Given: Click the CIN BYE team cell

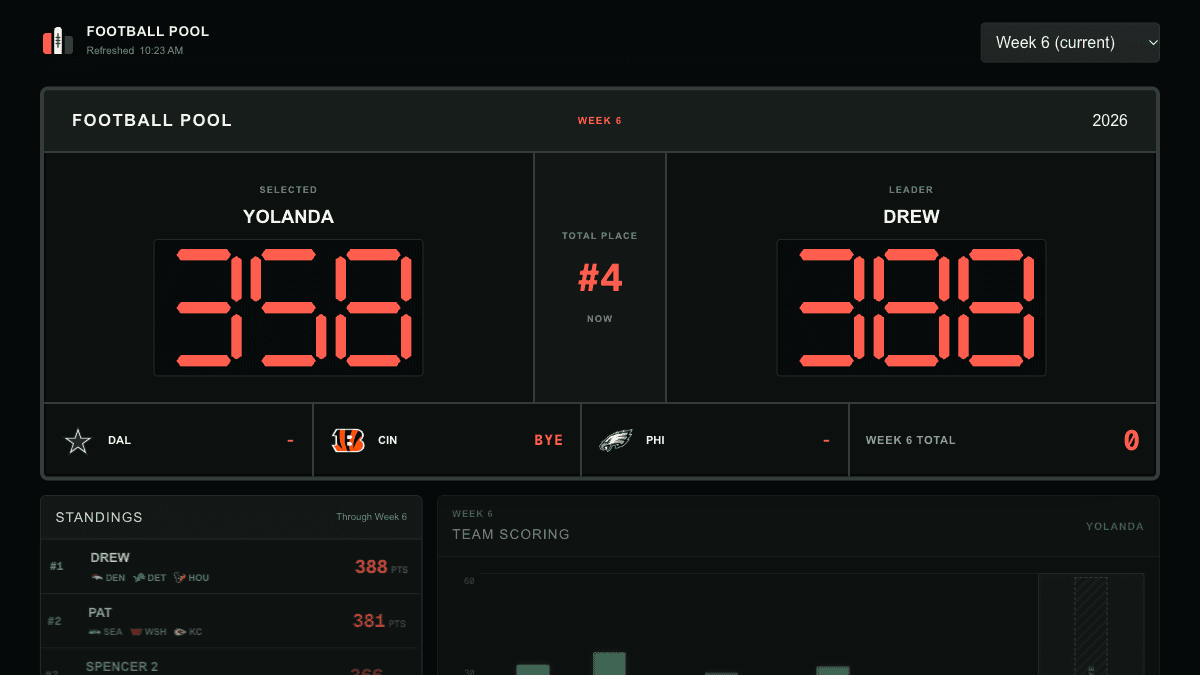Looking at the screenshot, I should [x=447, y=440].
